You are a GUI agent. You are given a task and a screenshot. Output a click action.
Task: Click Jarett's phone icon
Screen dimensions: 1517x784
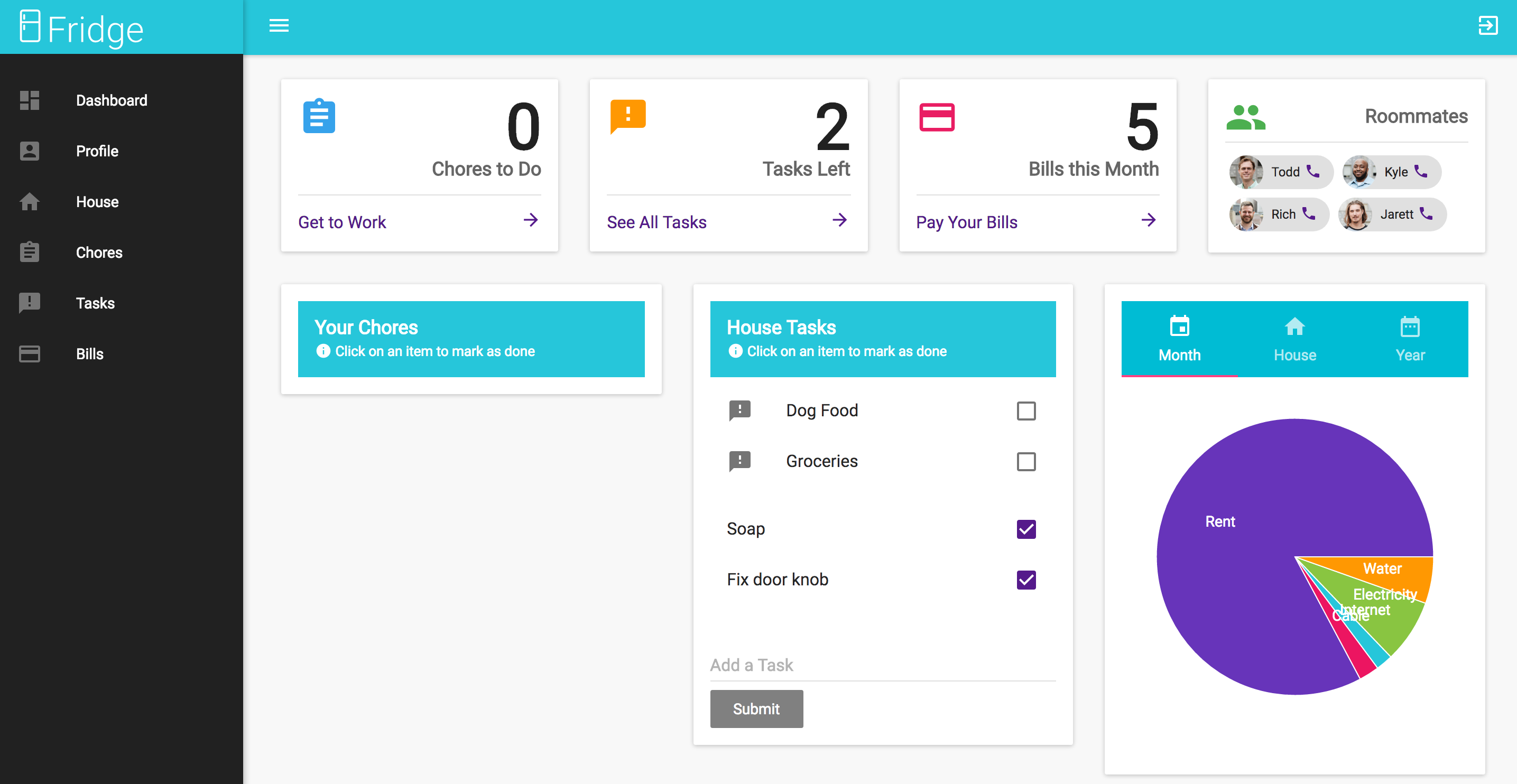pos(1425,213)
